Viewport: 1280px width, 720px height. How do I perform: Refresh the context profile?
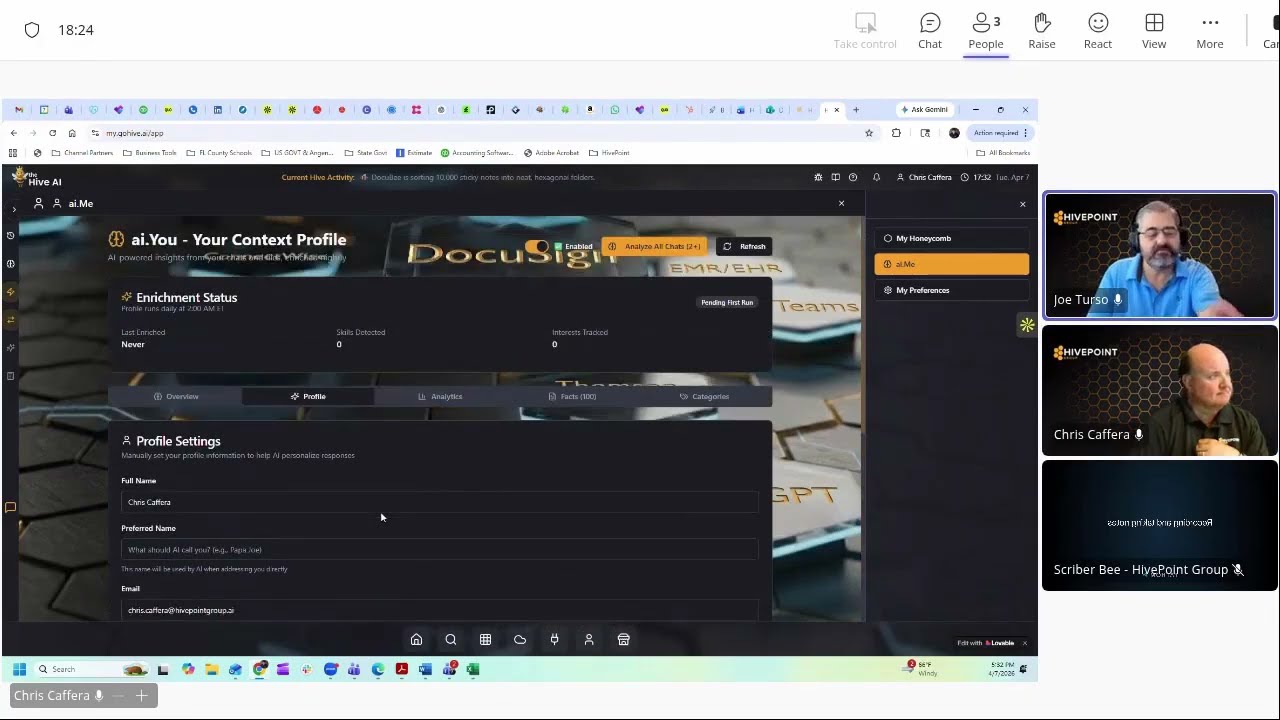pyautogui.click(x=744, y=246)
